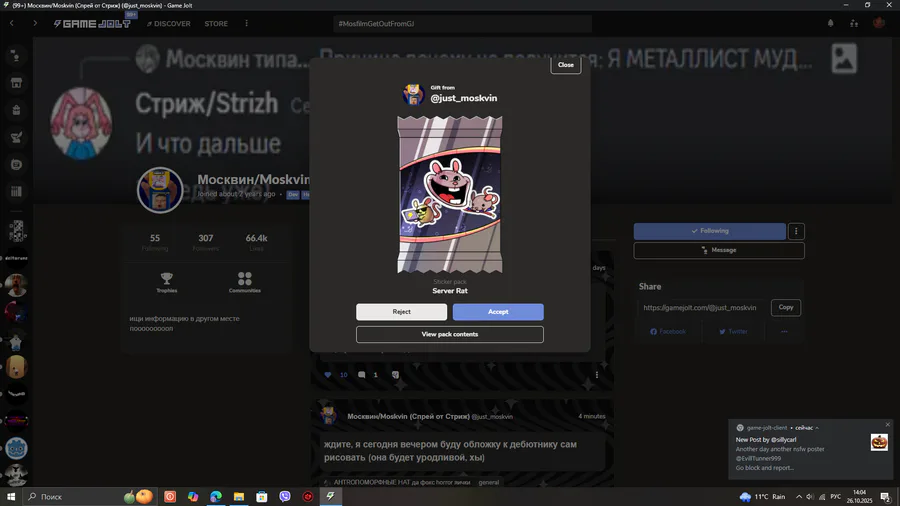Image resolution: width=900 pixels, height=506 pixels.
Task: View the 307 Followers list
Action: [205, 242]
